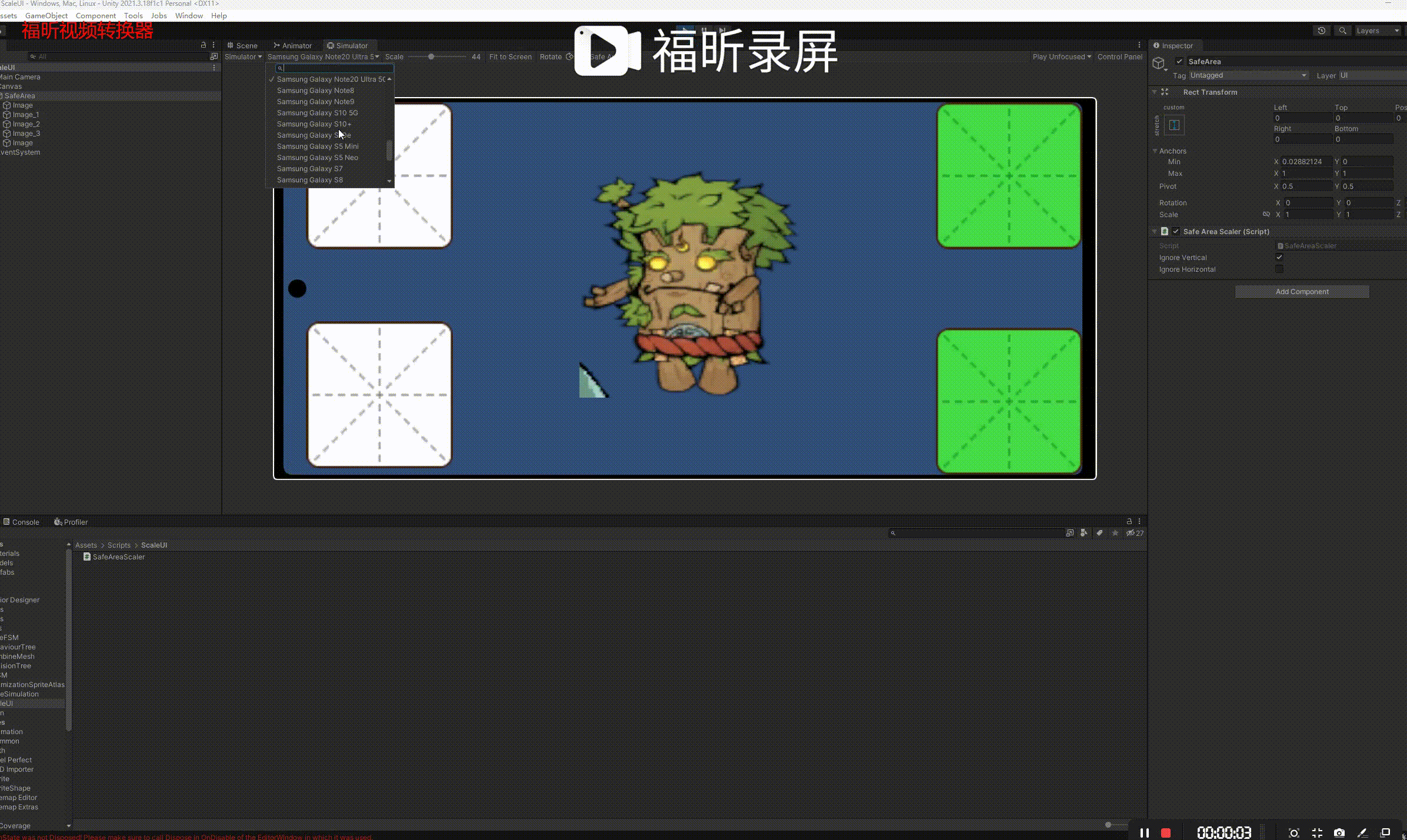Click the recorder shrink-window icon

tap(1317, 832)
